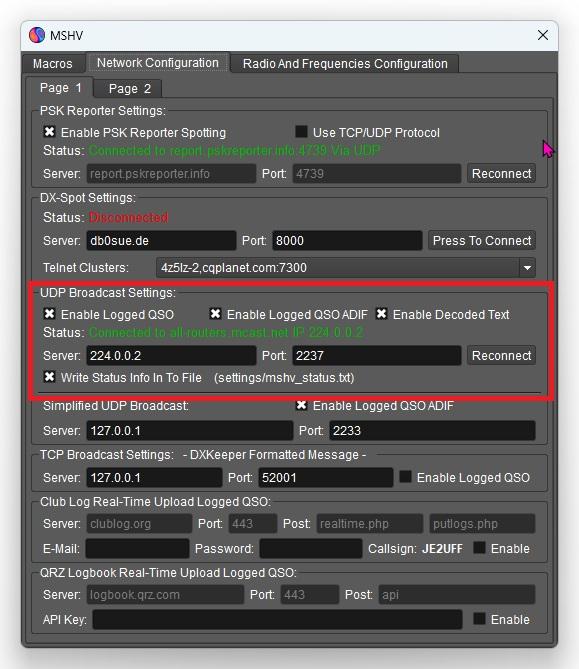Toggle UDP Enable Logged QSO checkbox
The image size is (579, 669).
(49, 314)
